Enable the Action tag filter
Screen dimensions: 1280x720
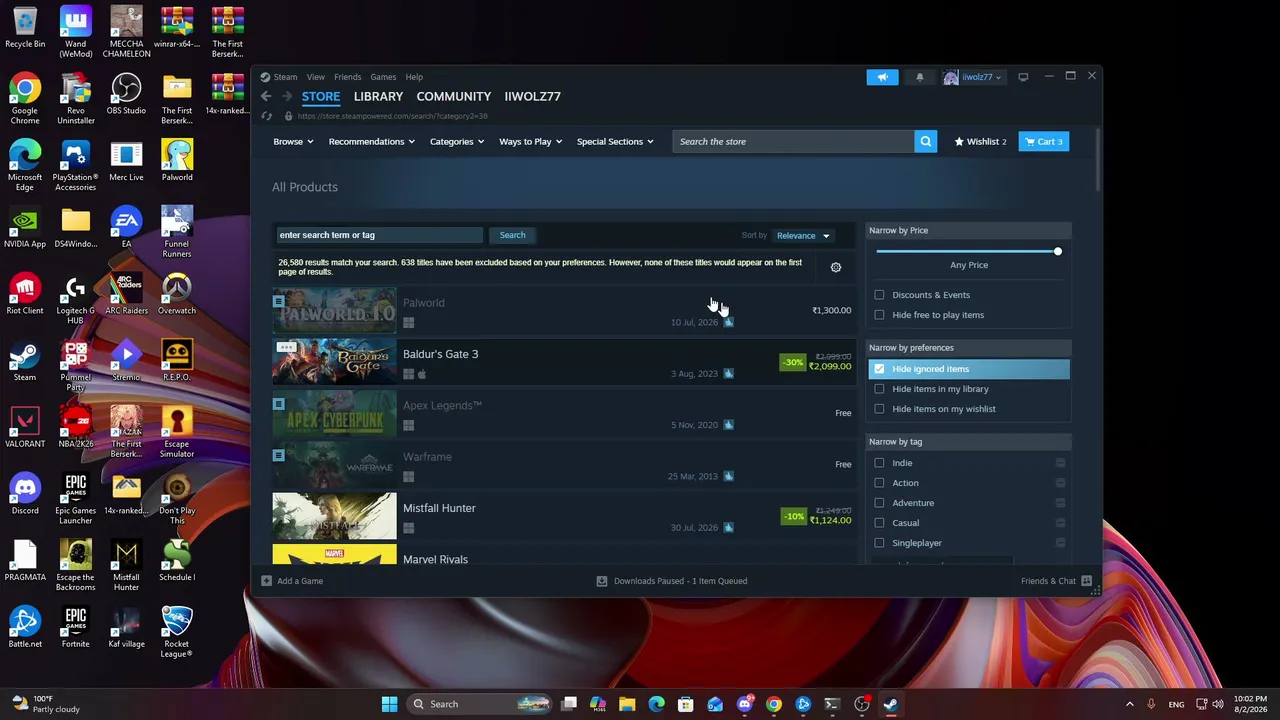[x=879, y=483]
